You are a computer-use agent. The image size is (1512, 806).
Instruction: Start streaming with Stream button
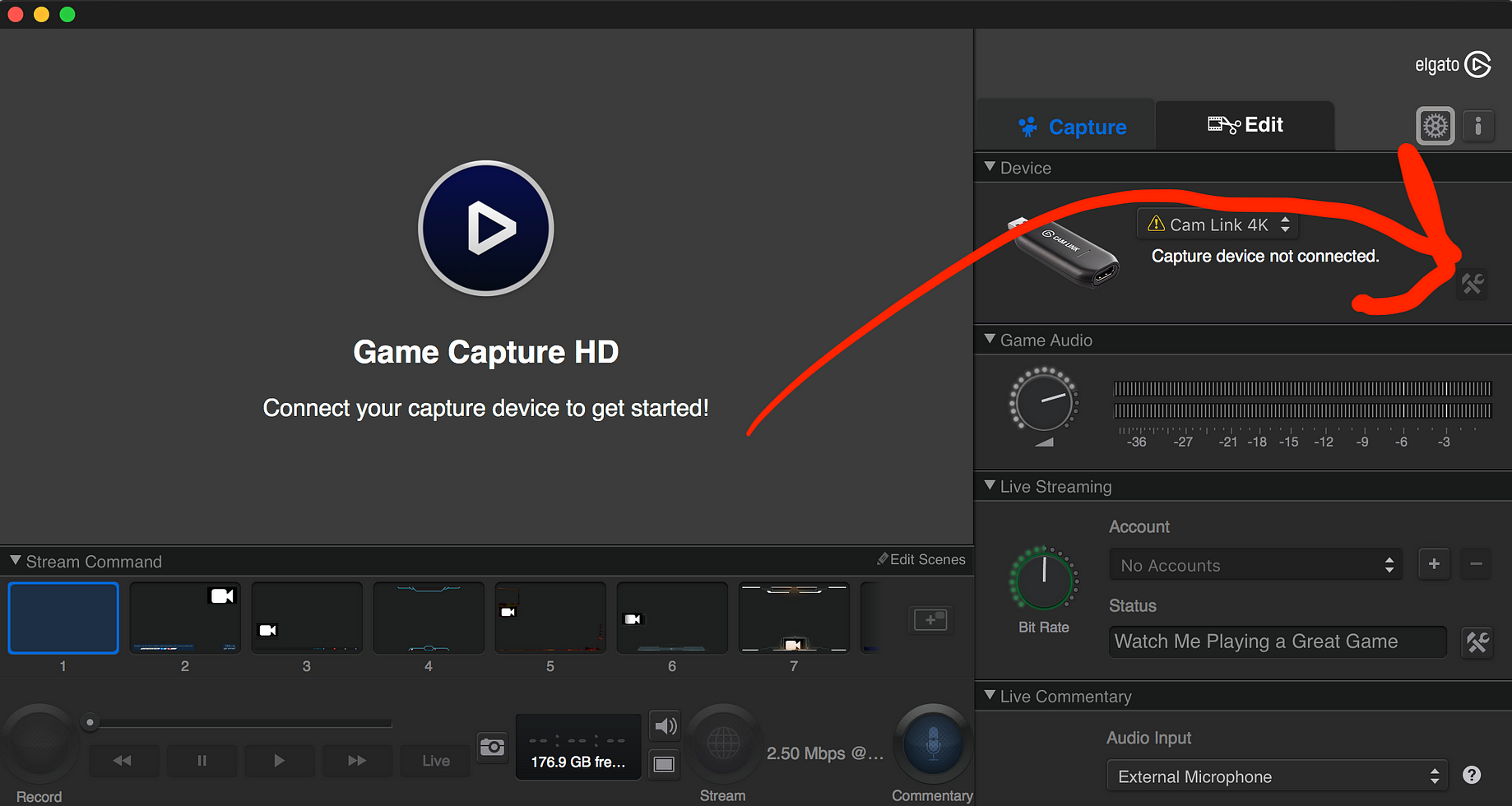723,743
